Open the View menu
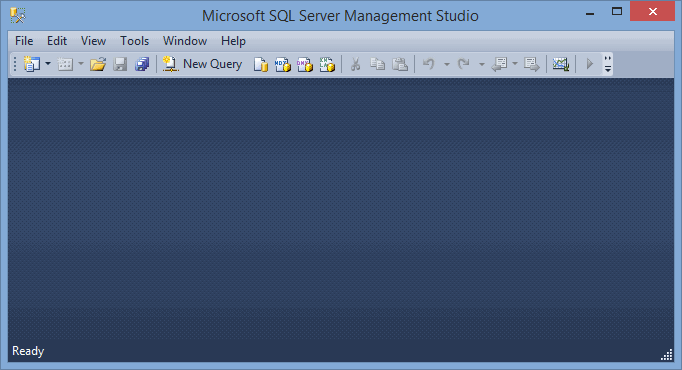 point(93,41)
